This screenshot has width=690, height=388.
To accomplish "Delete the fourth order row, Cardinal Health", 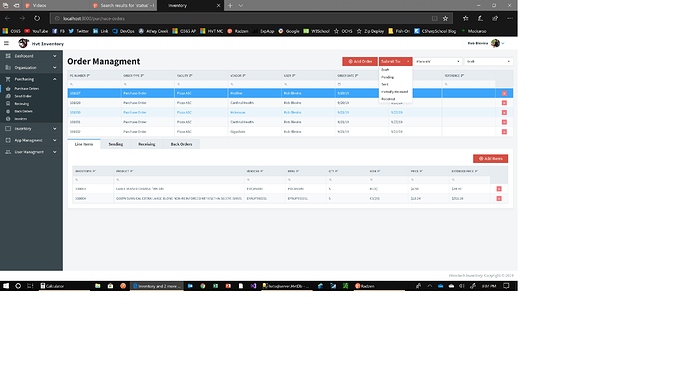I will coord(504,122).
